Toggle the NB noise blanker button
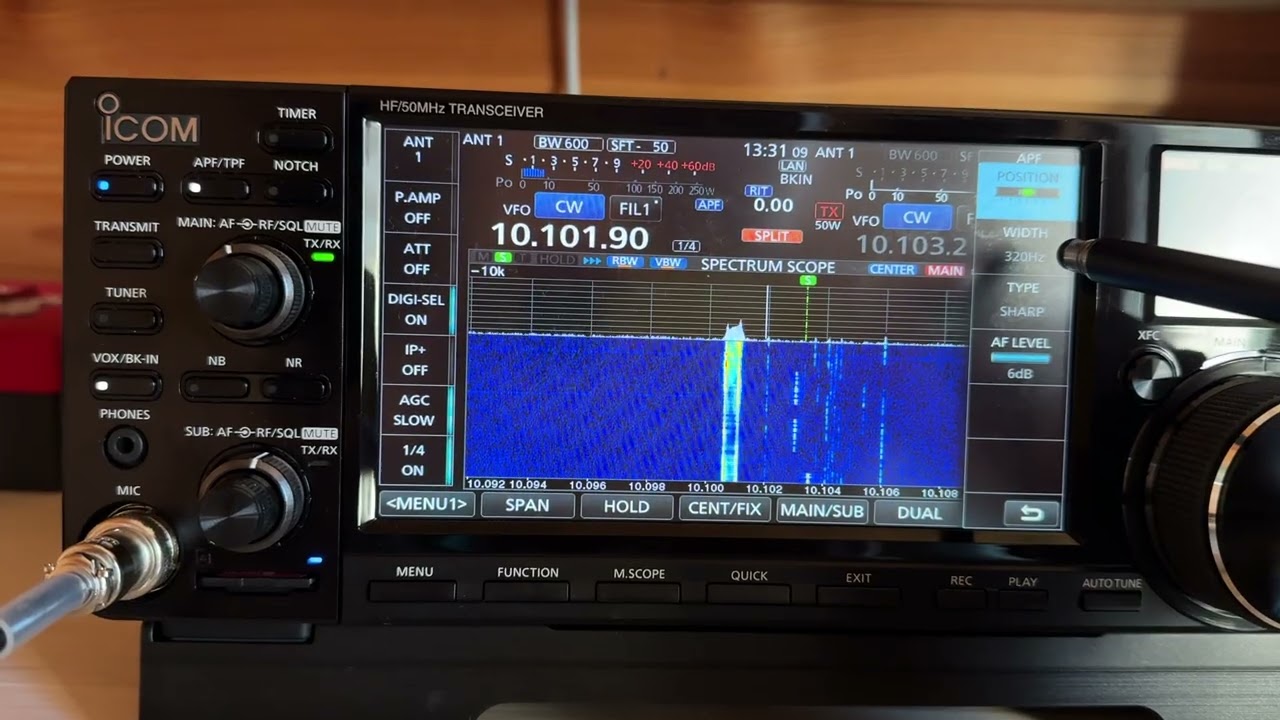The width and height of the screenshot is (1280, 720). [x=215, y=386]
